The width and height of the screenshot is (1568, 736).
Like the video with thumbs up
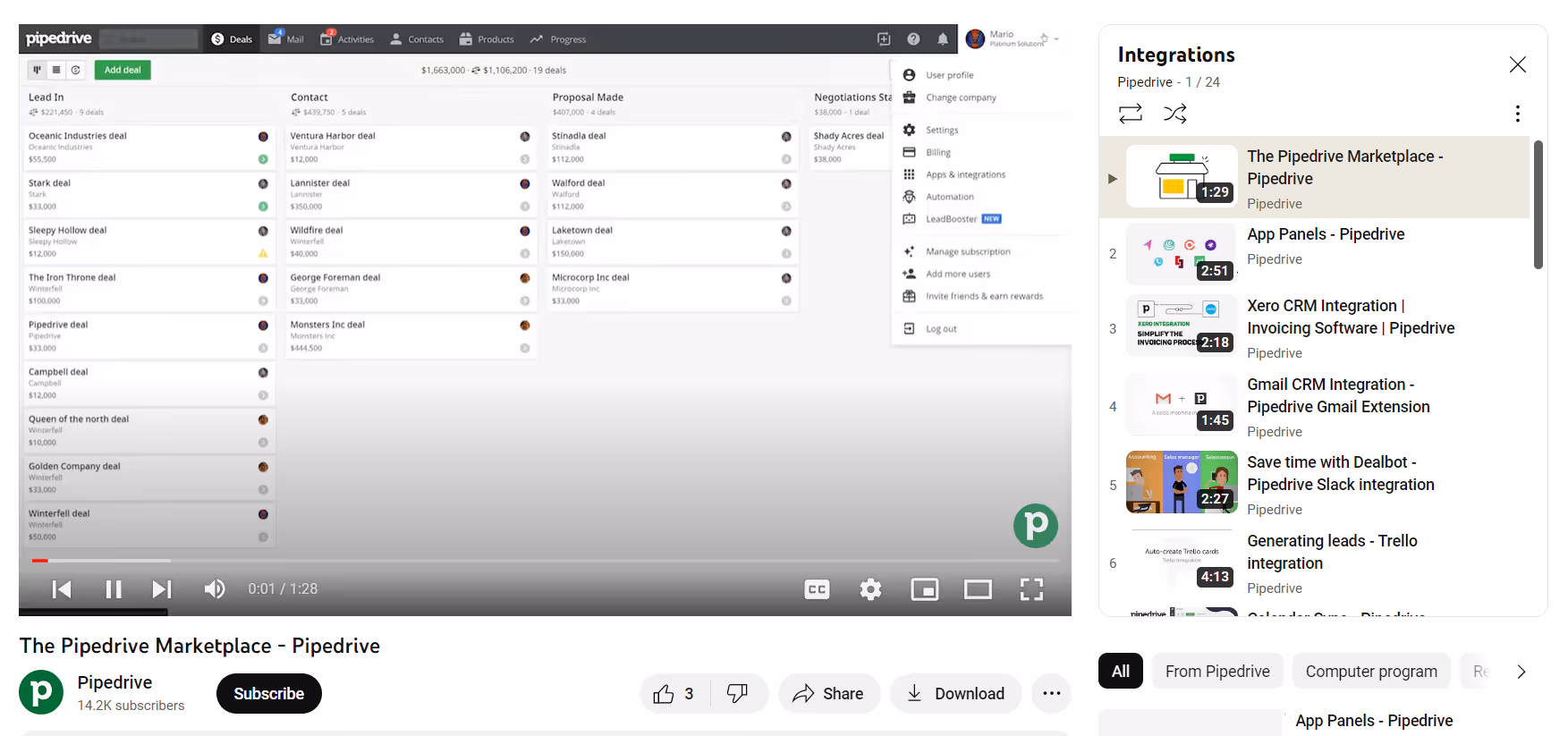(x=675, y=694)
